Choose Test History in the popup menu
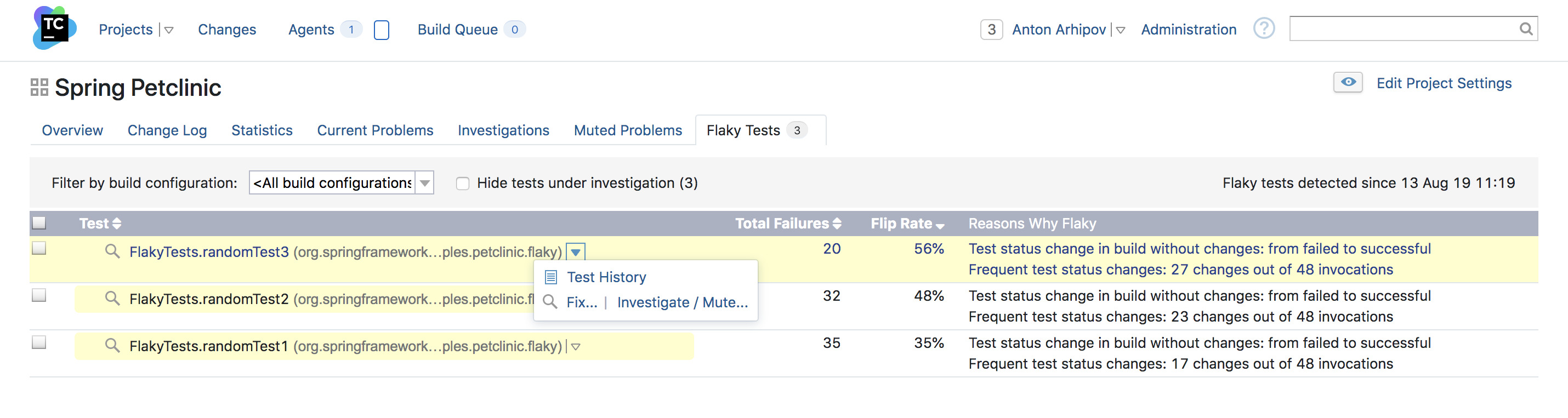The image size is (1568, 418). [x=606, y=277]
